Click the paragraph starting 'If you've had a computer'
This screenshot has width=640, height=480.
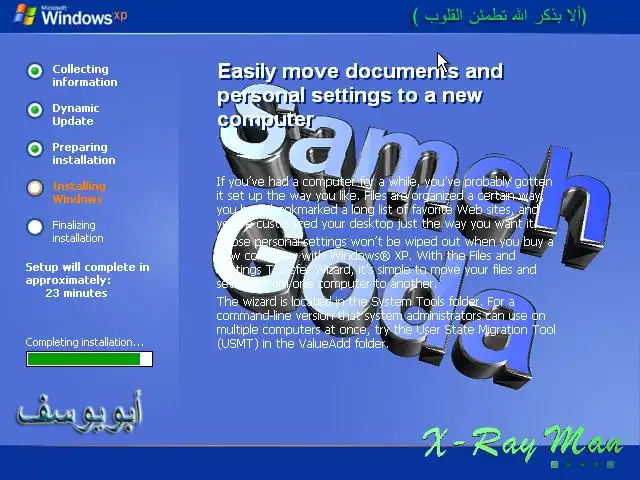[384, 202]
